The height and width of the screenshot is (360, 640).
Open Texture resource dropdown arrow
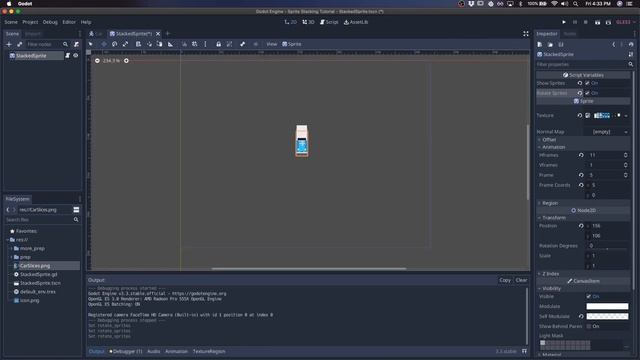tap(626, 116)
